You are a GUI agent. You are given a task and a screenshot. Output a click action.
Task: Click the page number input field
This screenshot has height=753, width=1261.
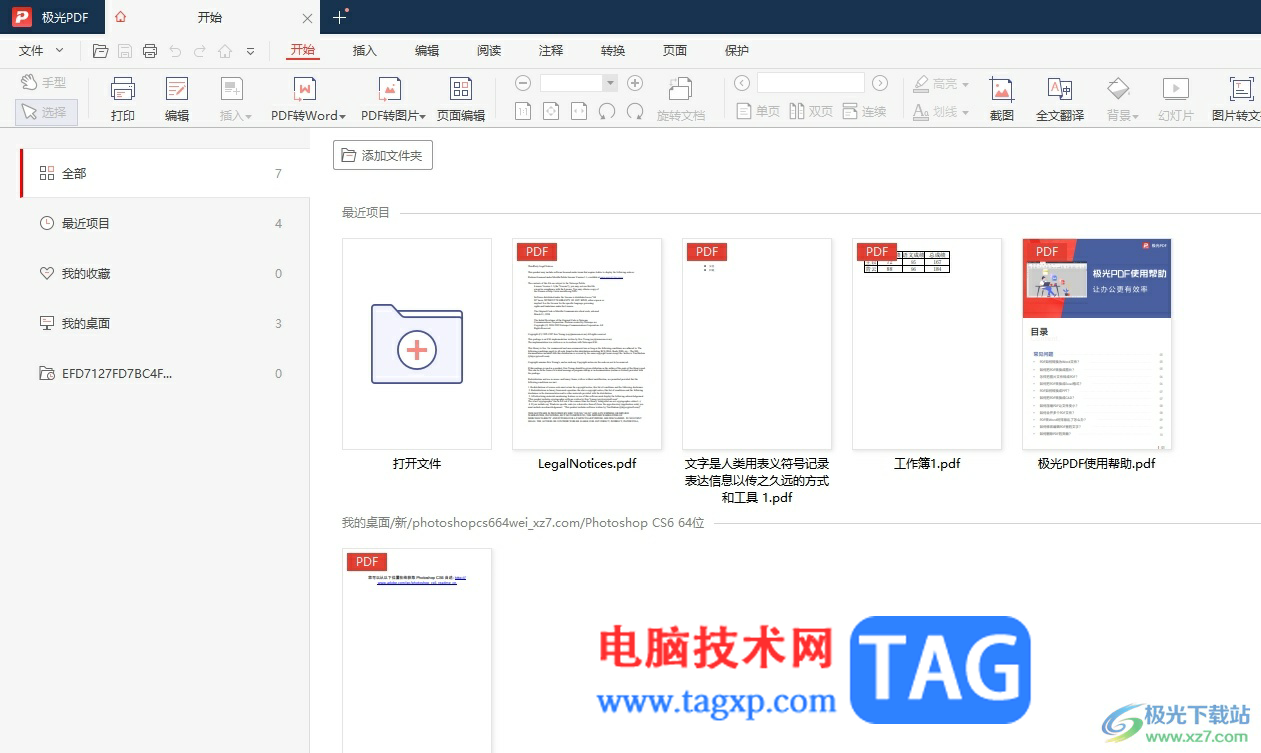pos(810,83)
